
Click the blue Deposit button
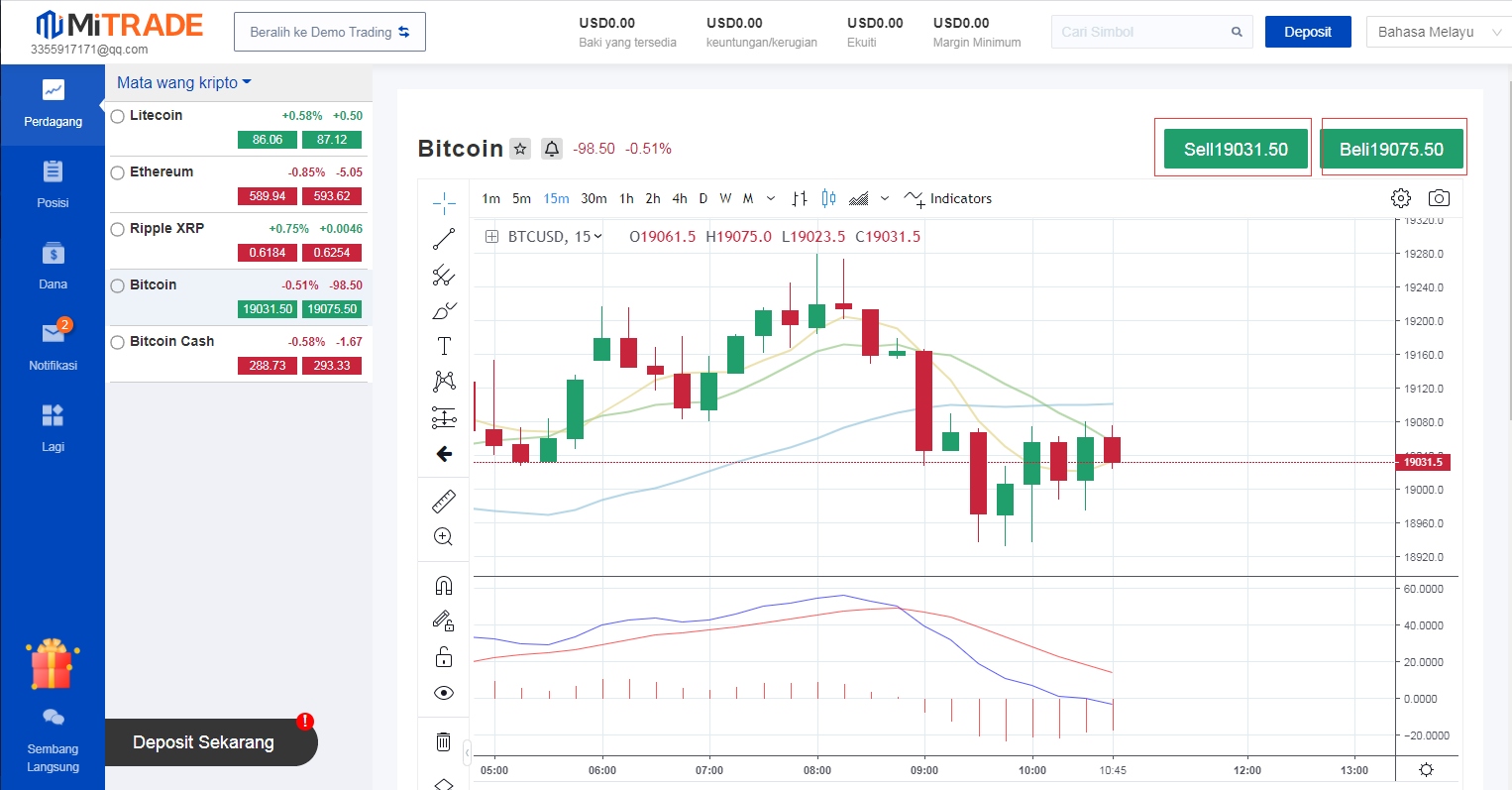(1307, 32)
